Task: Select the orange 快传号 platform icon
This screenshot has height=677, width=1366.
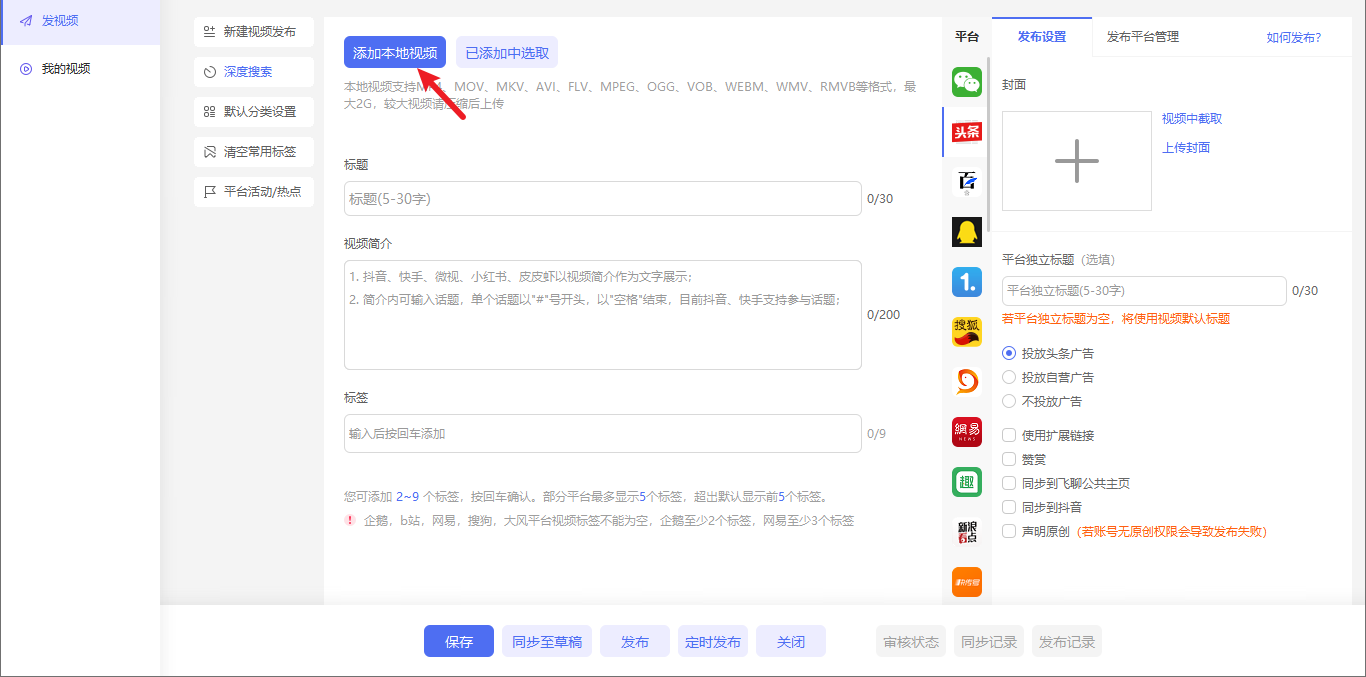Action: pos(966,582)
